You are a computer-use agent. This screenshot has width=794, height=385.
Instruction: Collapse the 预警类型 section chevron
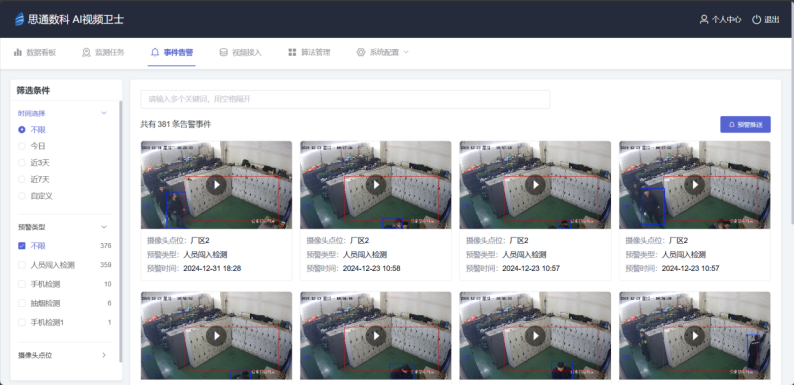[x=104, y=227]
